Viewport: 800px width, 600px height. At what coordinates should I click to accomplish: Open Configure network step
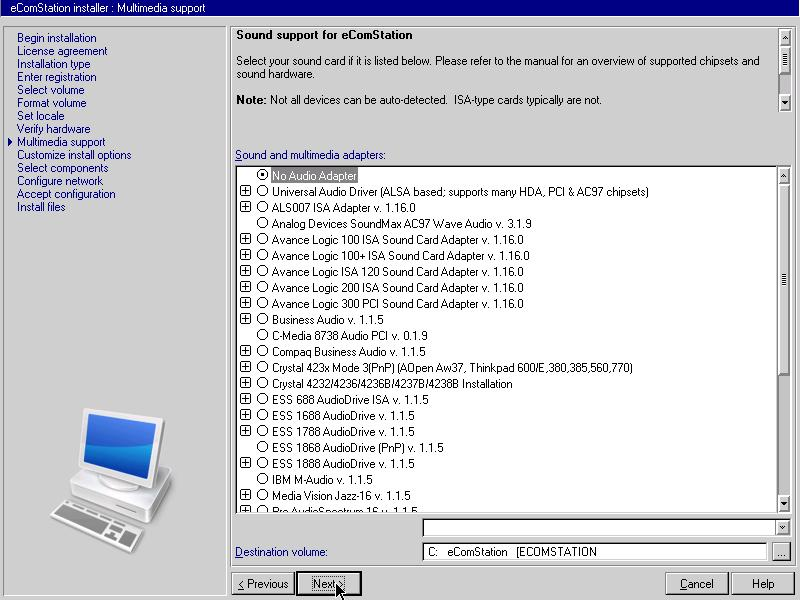coord(60,181)
